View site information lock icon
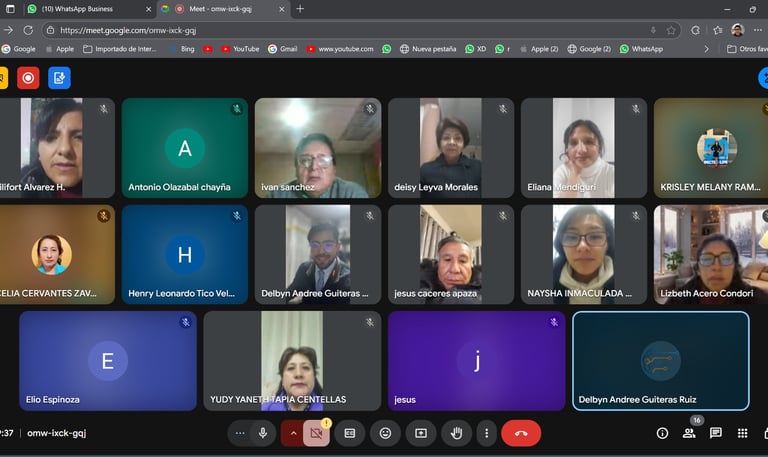The height and width of the screenshot is (457, 768). [x=50, y=30]
